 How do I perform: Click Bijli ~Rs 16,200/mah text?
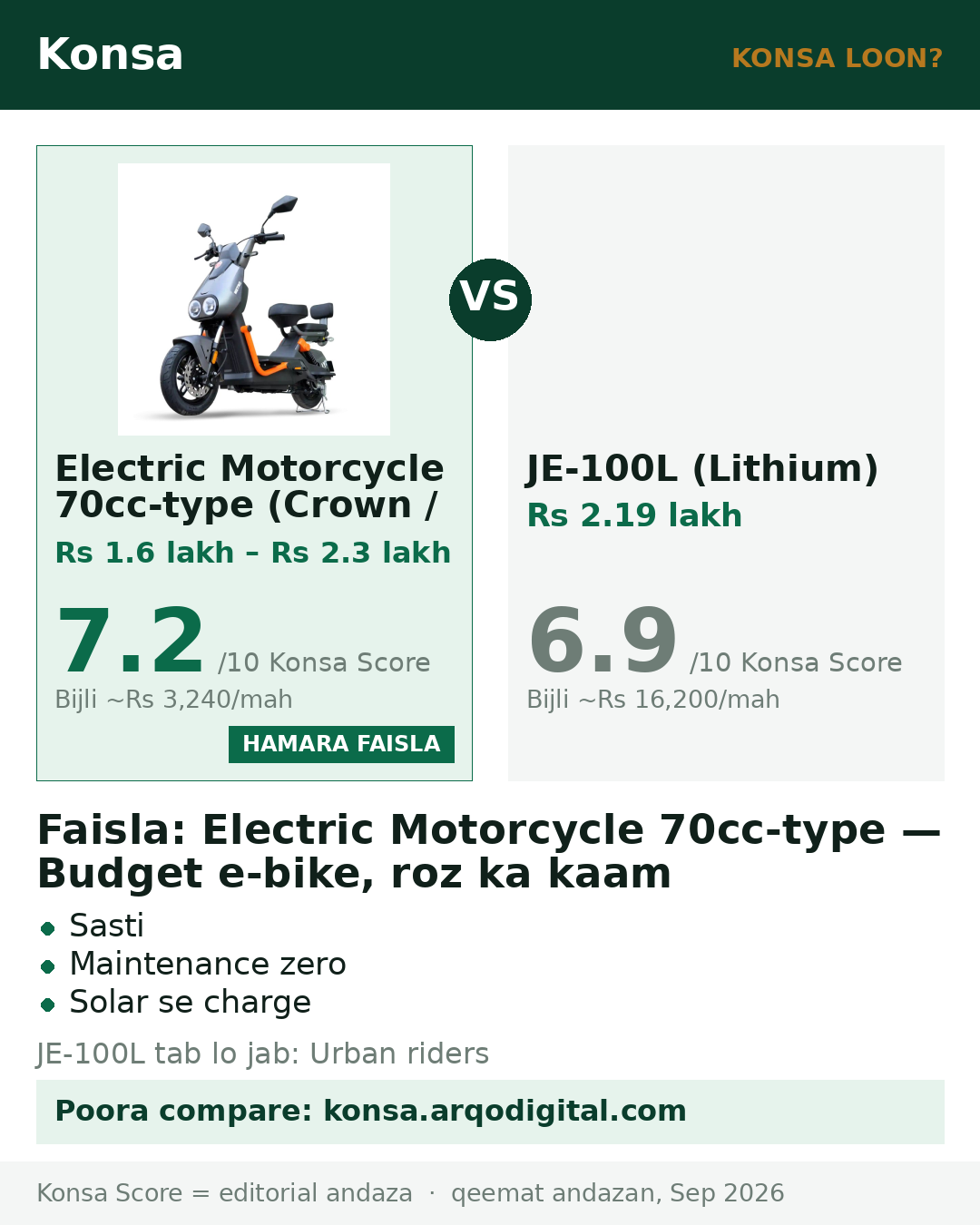coord(653,700)
